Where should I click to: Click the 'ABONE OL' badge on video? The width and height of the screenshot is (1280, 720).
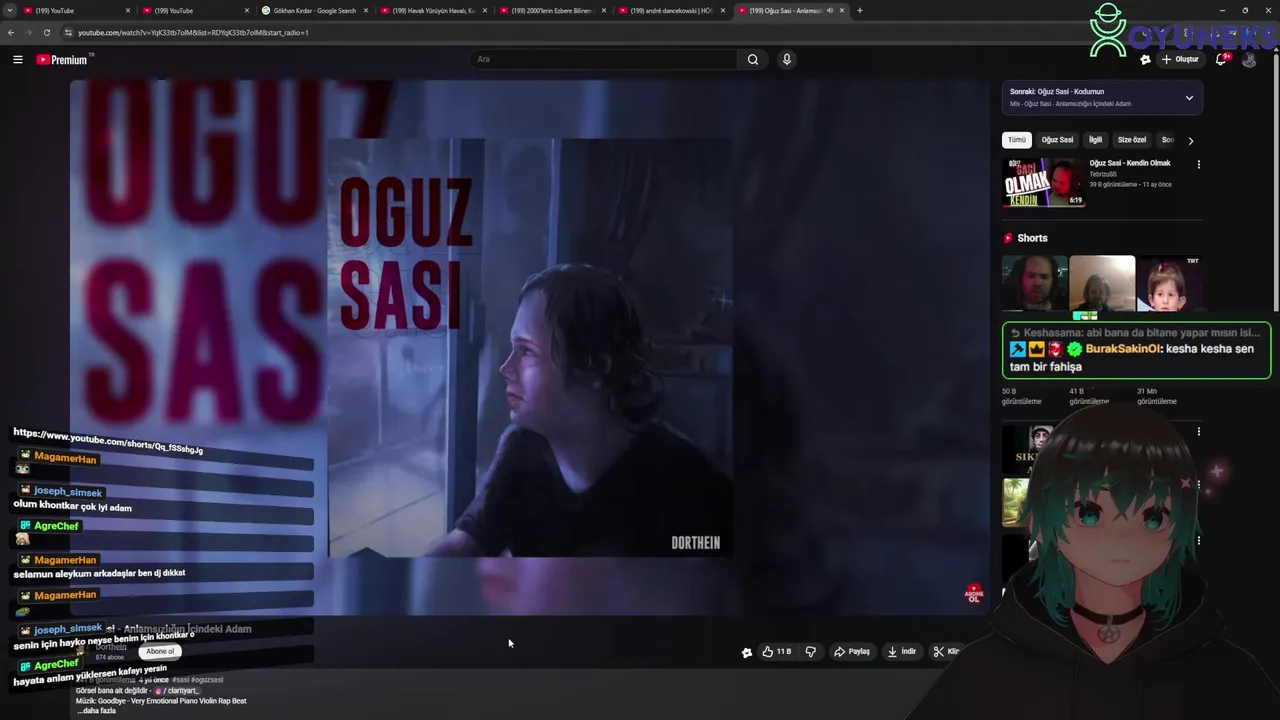coord(973,594)
